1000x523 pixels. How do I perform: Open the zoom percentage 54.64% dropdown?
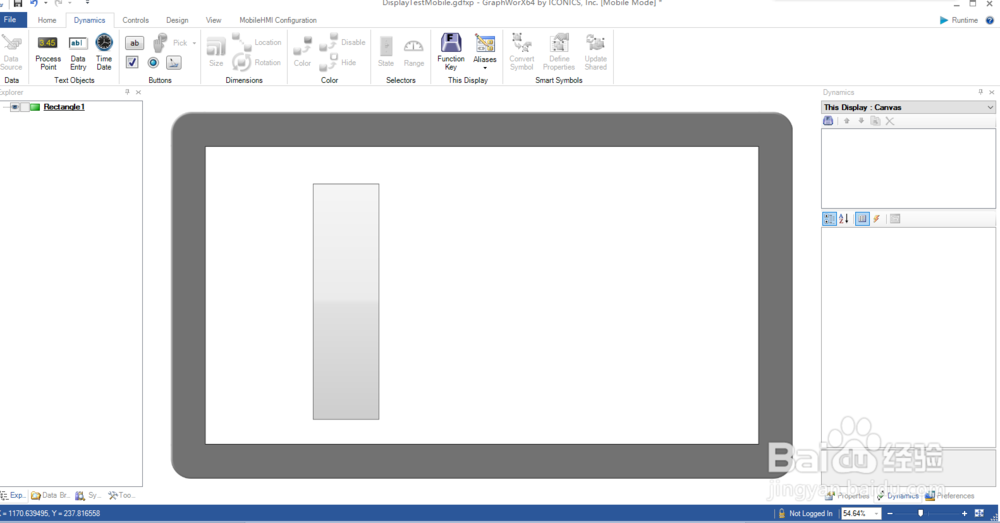click(x=877, y=513)
